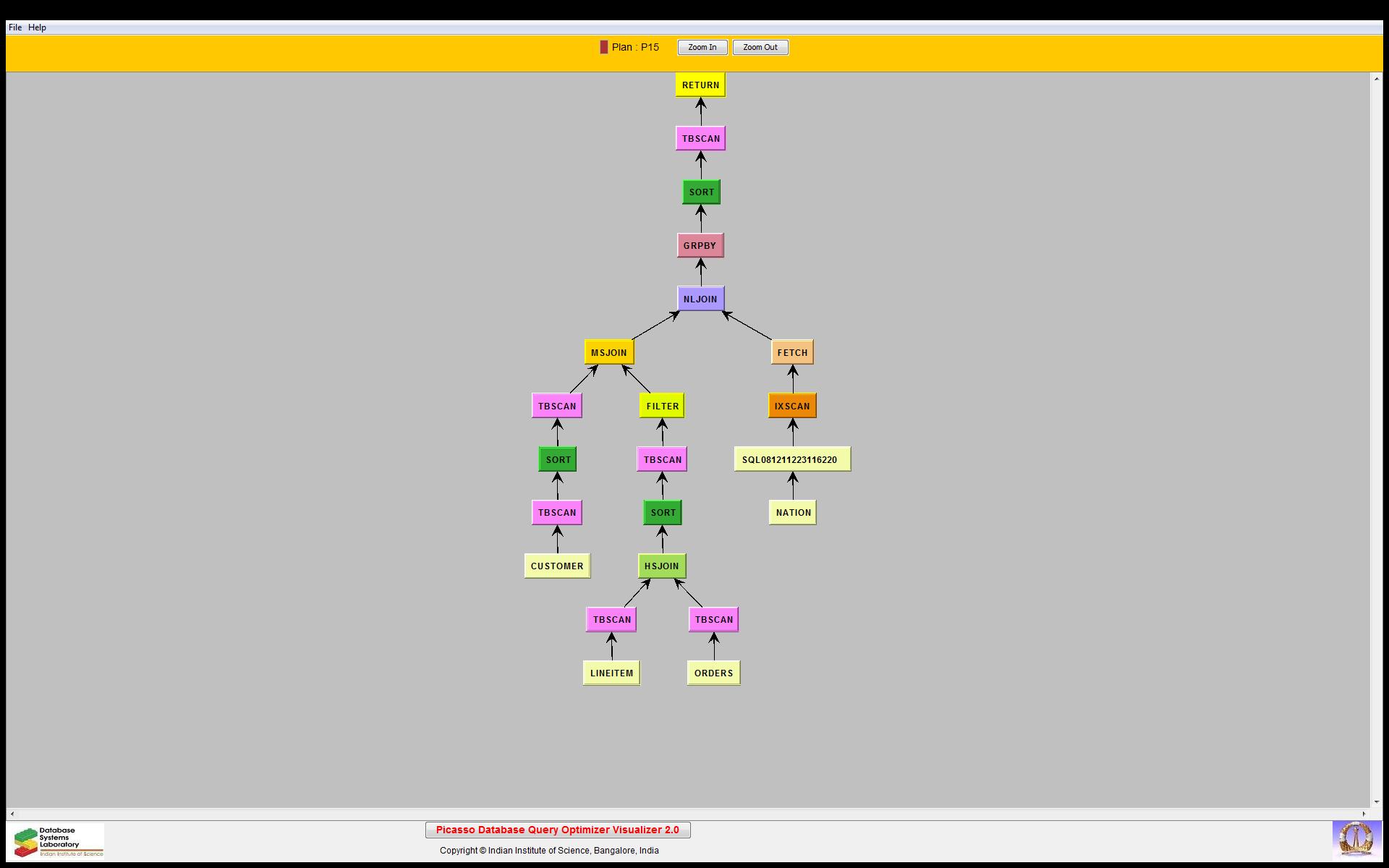This screenshot has width=1389, height=868.
Task: Click the red Plan P15 color swatch
Action: coord(603,48)
